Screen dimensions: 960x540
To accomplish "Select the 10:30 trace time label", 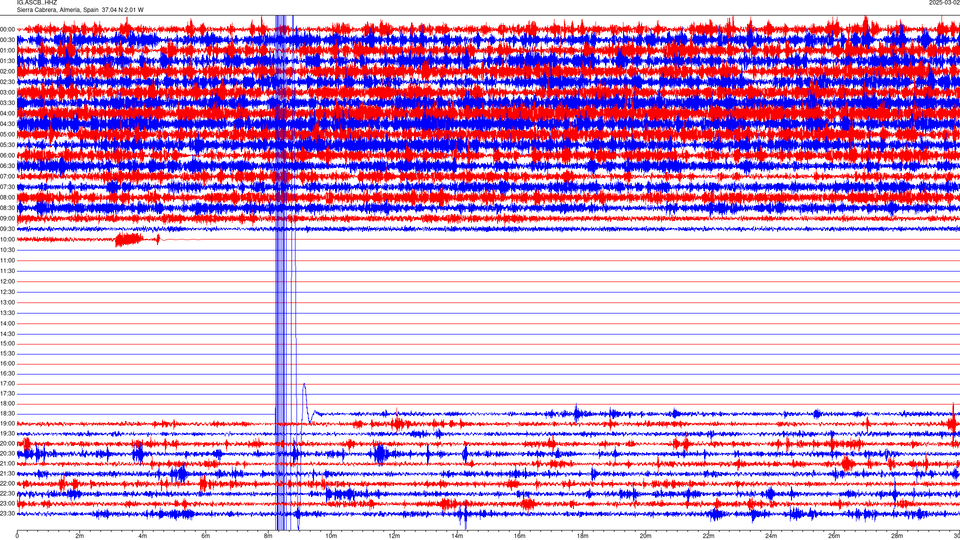I will [7, 250].
